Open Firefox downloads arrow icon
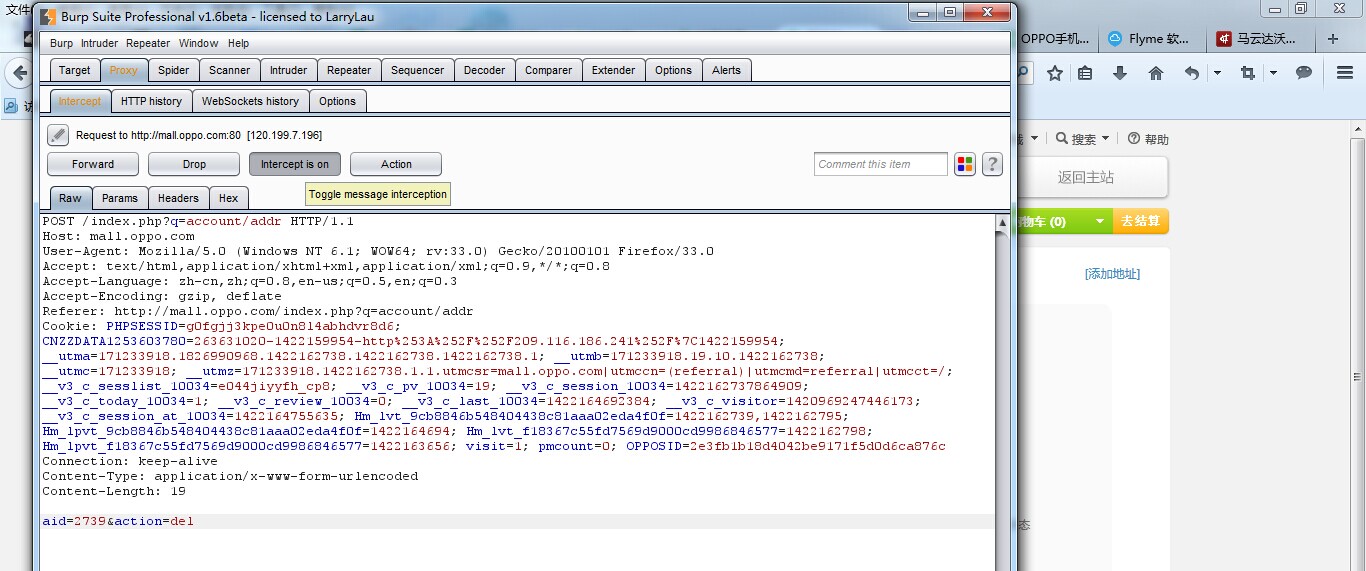1366x571 pixels. [x=1120, y=73]
